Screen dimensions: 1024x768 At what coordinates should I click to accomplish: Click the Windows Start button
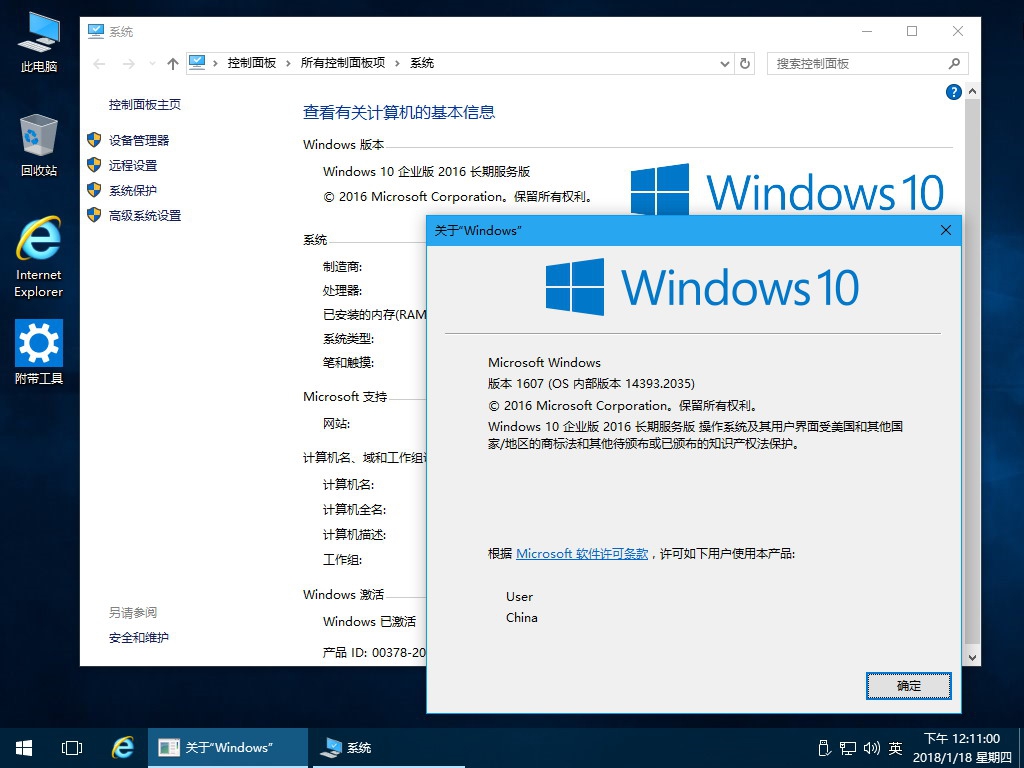24,748
